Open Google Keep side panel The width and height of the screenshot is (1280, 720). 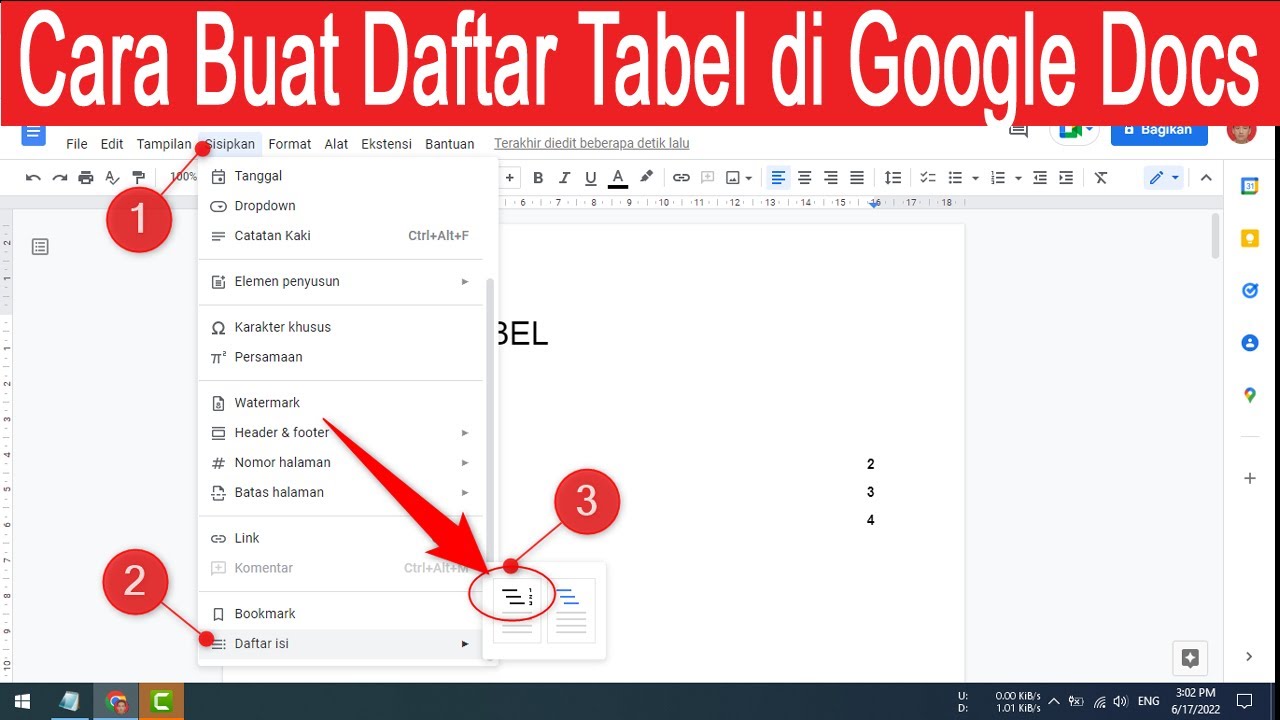(x=1250, y=238)
